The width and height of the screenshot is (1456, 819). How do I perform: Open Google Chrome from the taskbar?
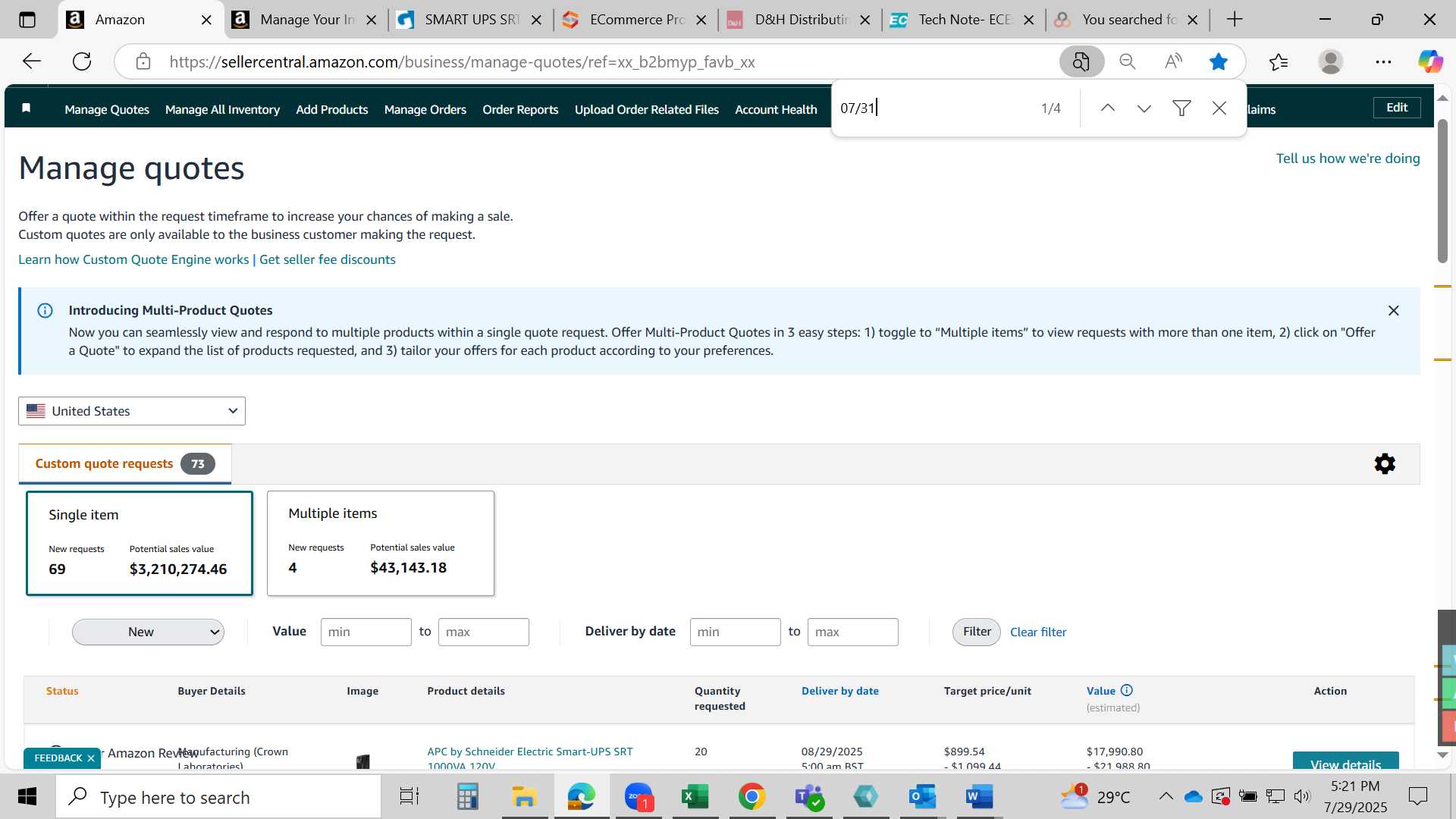[x=752, y=796]
